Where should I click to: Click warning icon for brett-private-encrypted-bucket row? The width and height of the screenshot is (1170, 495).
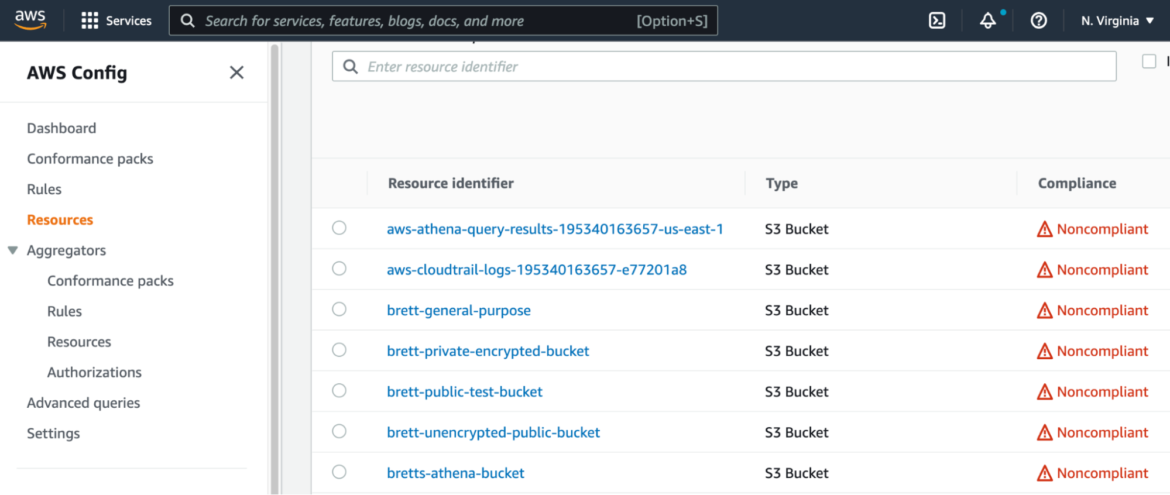coord(1045,351)
